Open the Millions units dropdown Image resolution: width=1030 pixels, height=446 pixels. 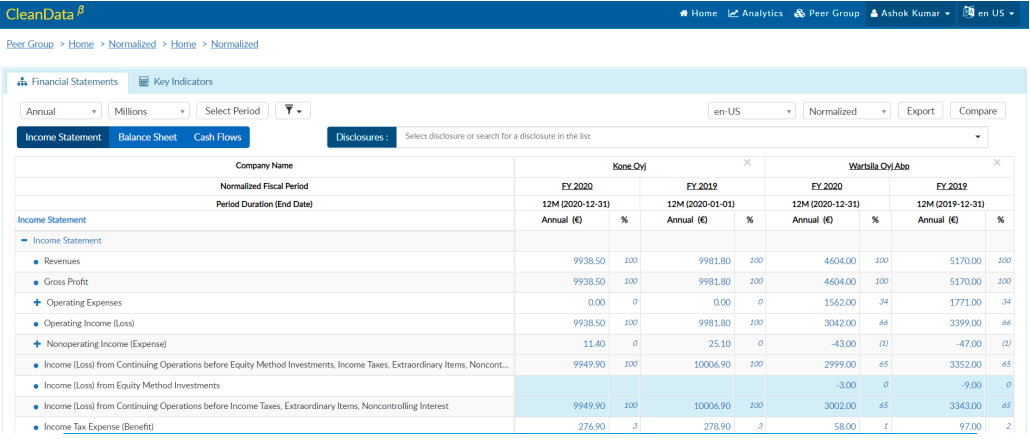pos(148,111)
